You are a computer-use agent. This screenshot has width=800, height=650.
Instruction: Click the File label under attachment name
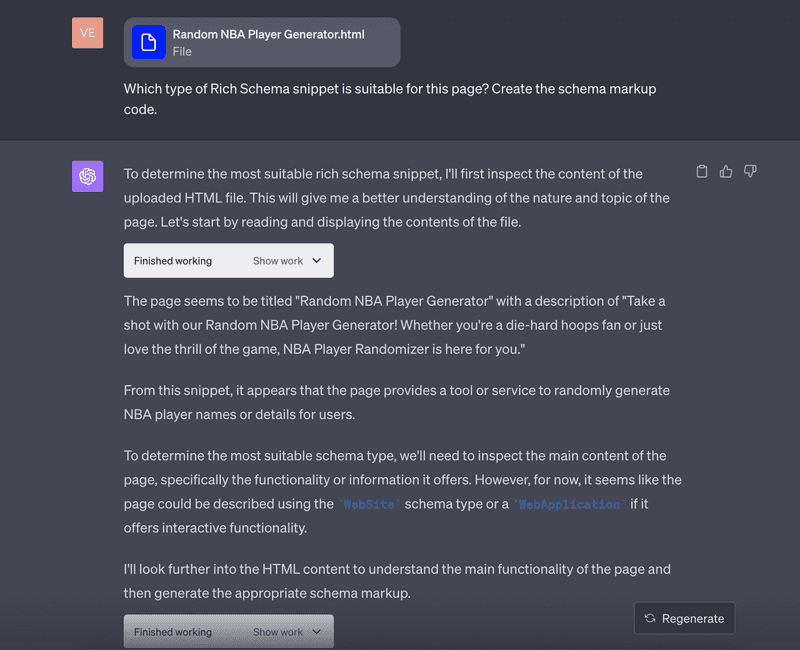[x=182, y=52]
